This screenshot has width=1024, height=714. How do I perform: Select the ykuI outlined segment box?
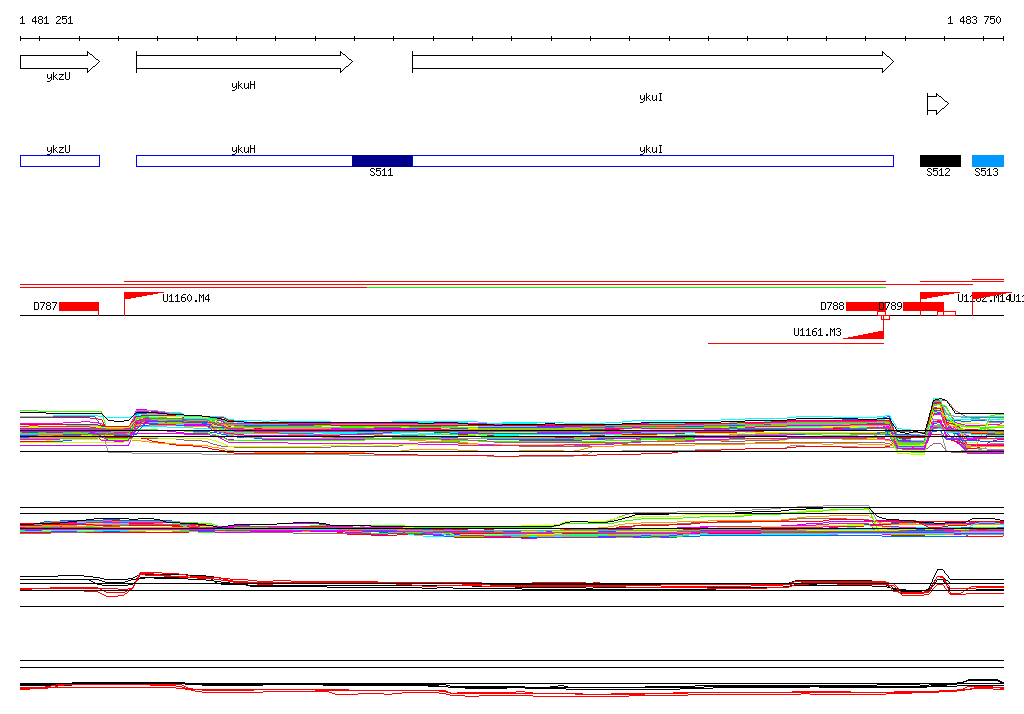click(x=652, y=161)
